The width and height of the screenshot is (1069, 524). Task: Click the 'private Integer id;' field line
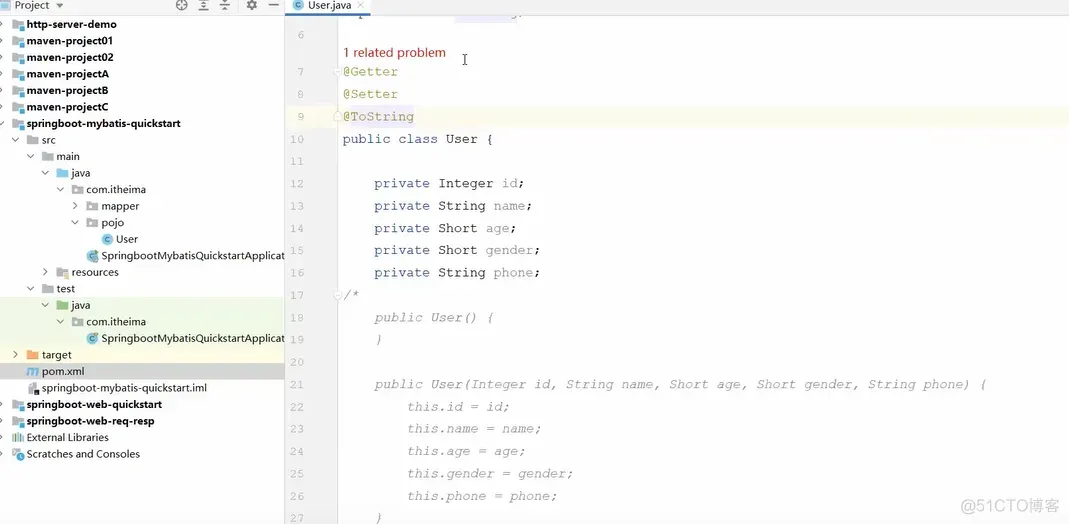449,183
